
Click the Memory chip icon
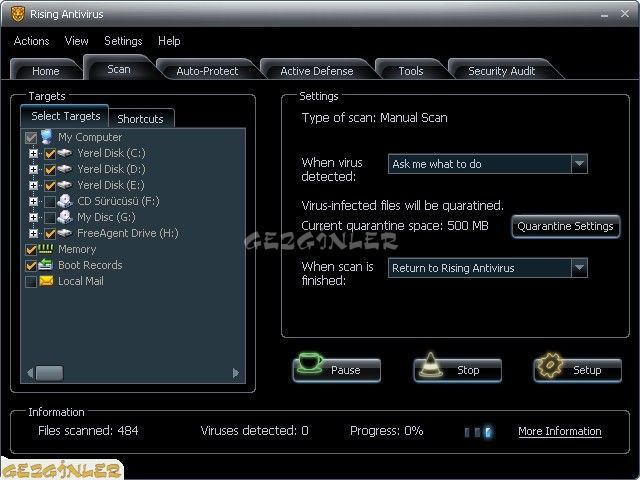pyautogui.click(x=46, y=248)
